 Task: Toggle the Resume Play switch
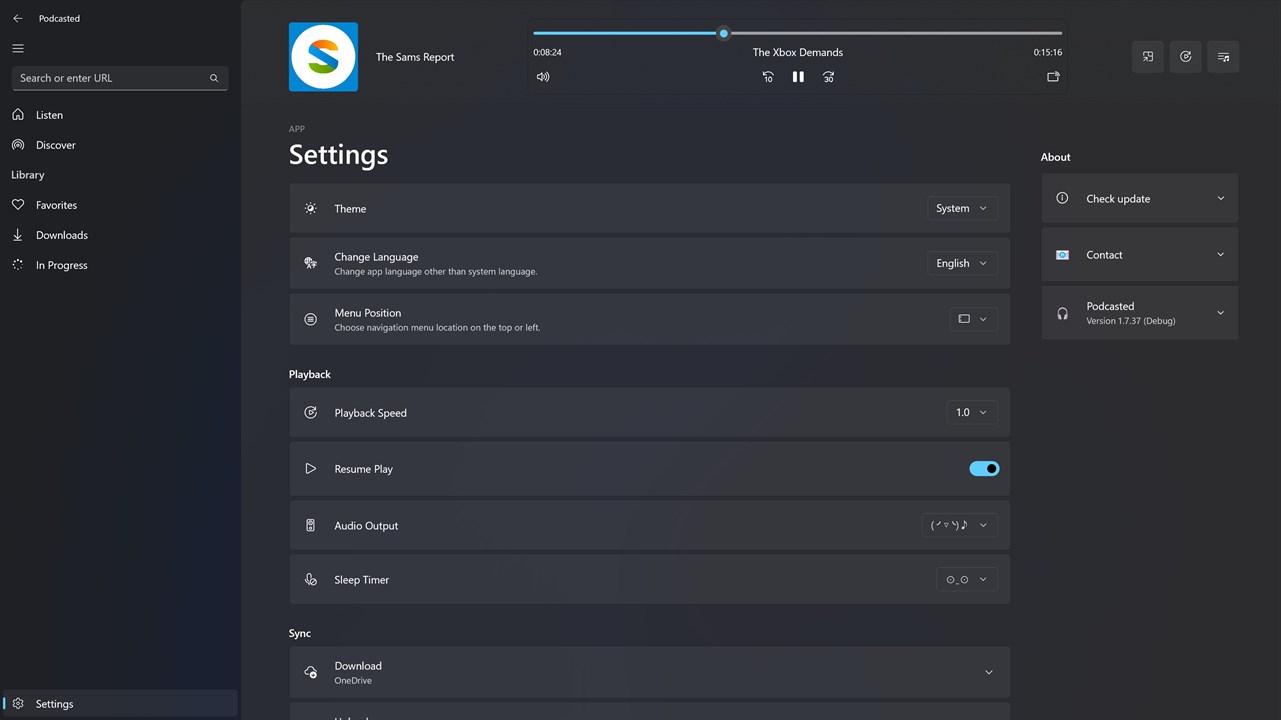tap(984, 469)
